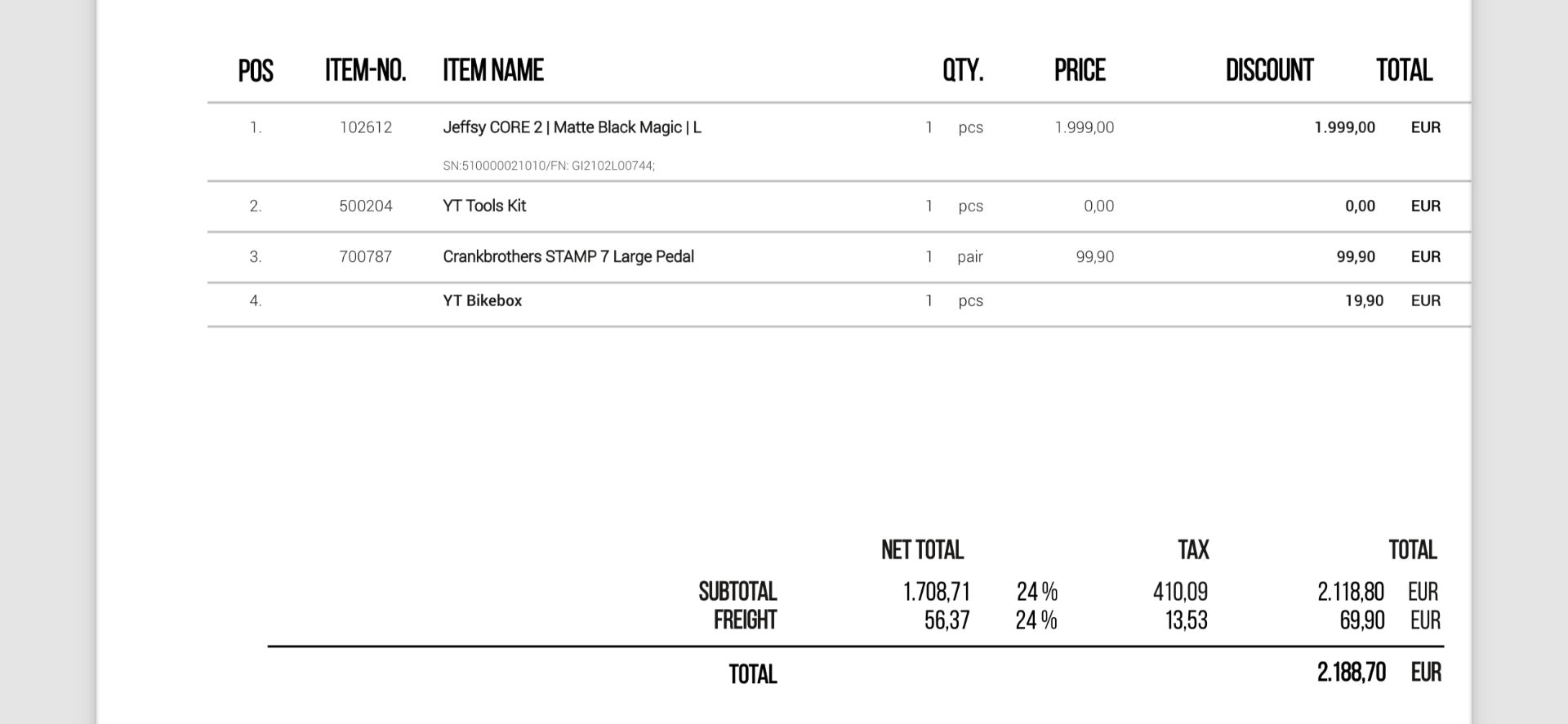Click the serial number line SN:510000021010
This screenshot has width=1568, height=724.
pyautogui.click(x=549, y=166)
